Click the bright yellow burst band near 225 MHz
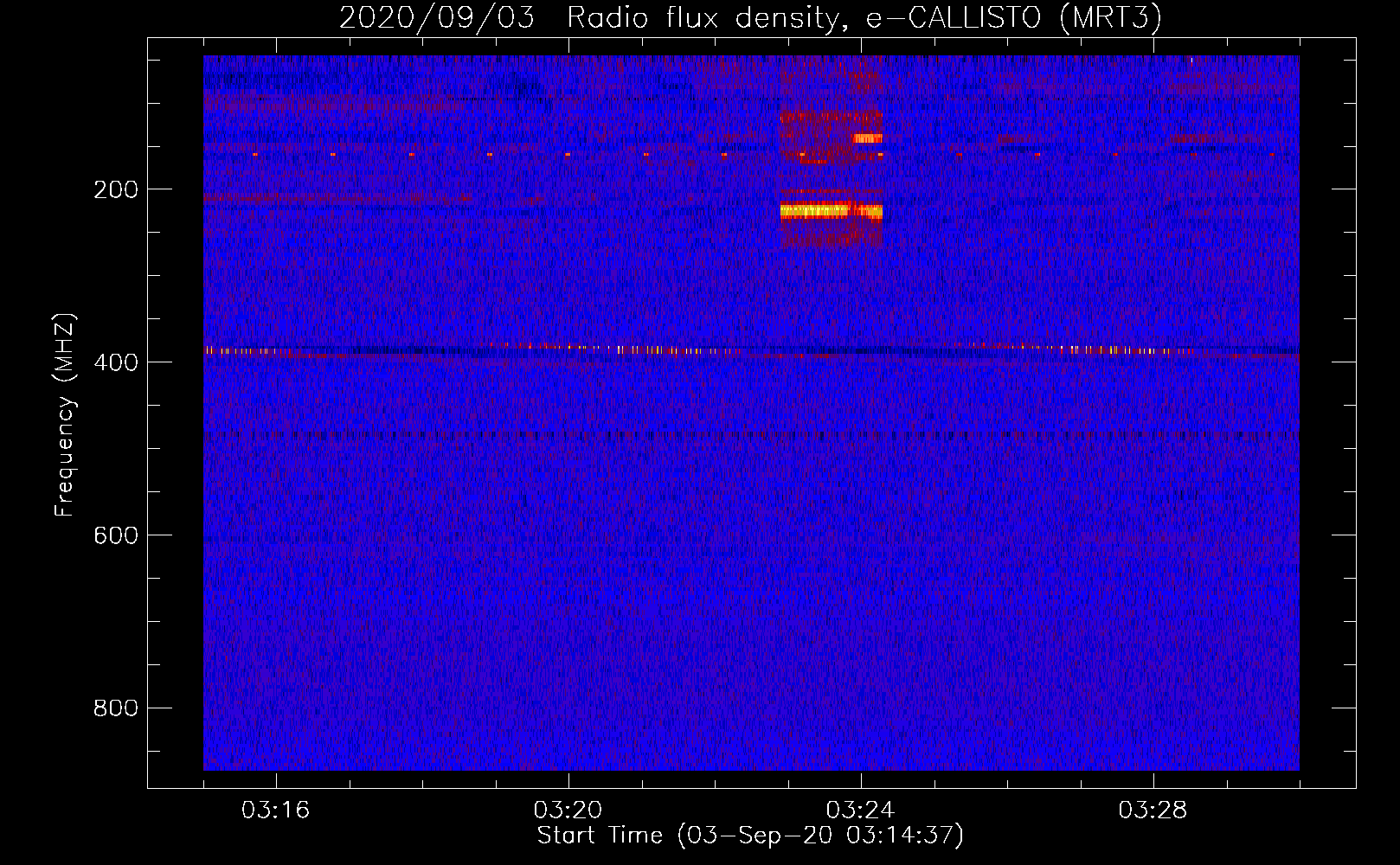The height and width of the screenshot is (865, 1400). click(831, 210)
